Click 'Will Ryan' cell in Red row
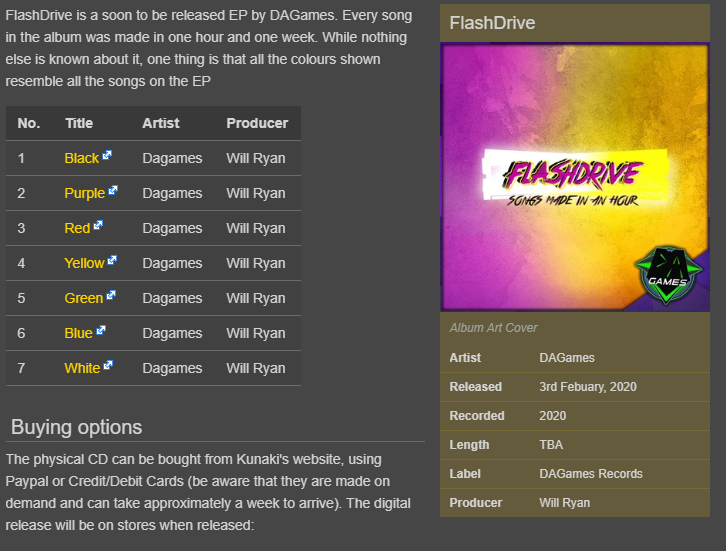The height and width of the screenshot is (551, 726). coord(256,228)
